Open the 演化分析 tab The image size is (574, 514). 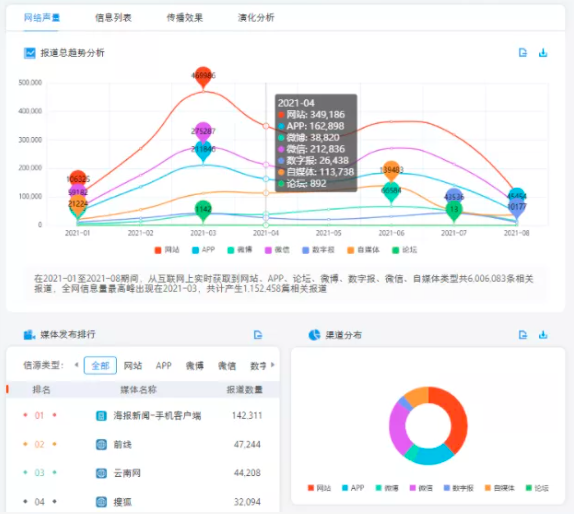pyautogui.click(x=256, y=17)
